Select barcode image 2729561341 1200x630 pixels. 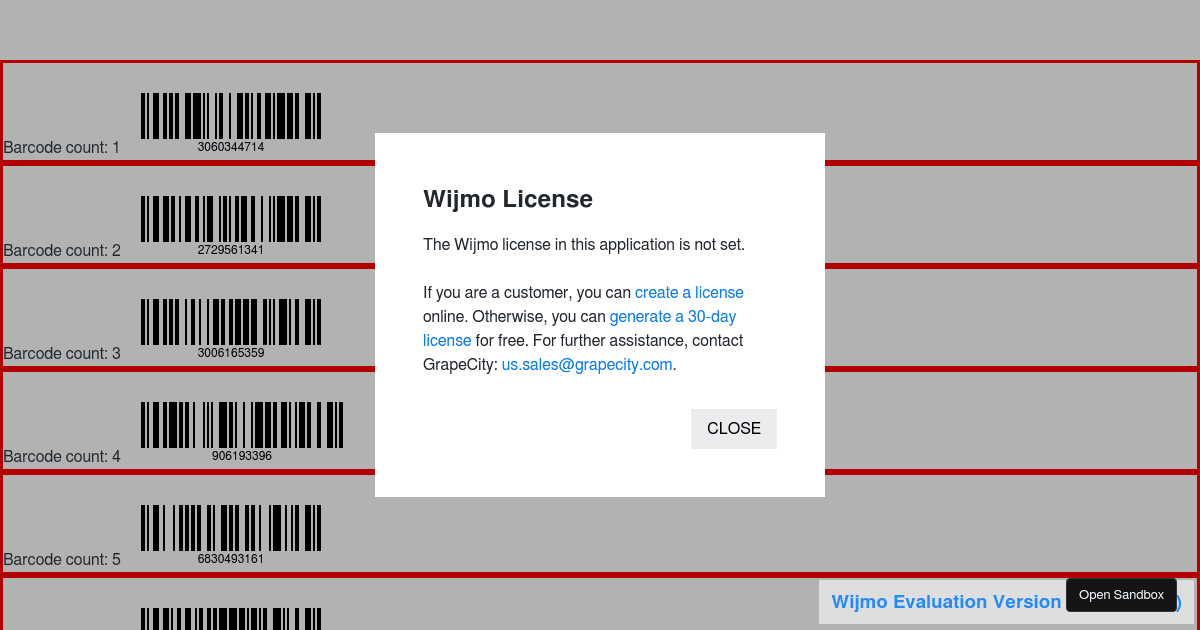point(231,226)
